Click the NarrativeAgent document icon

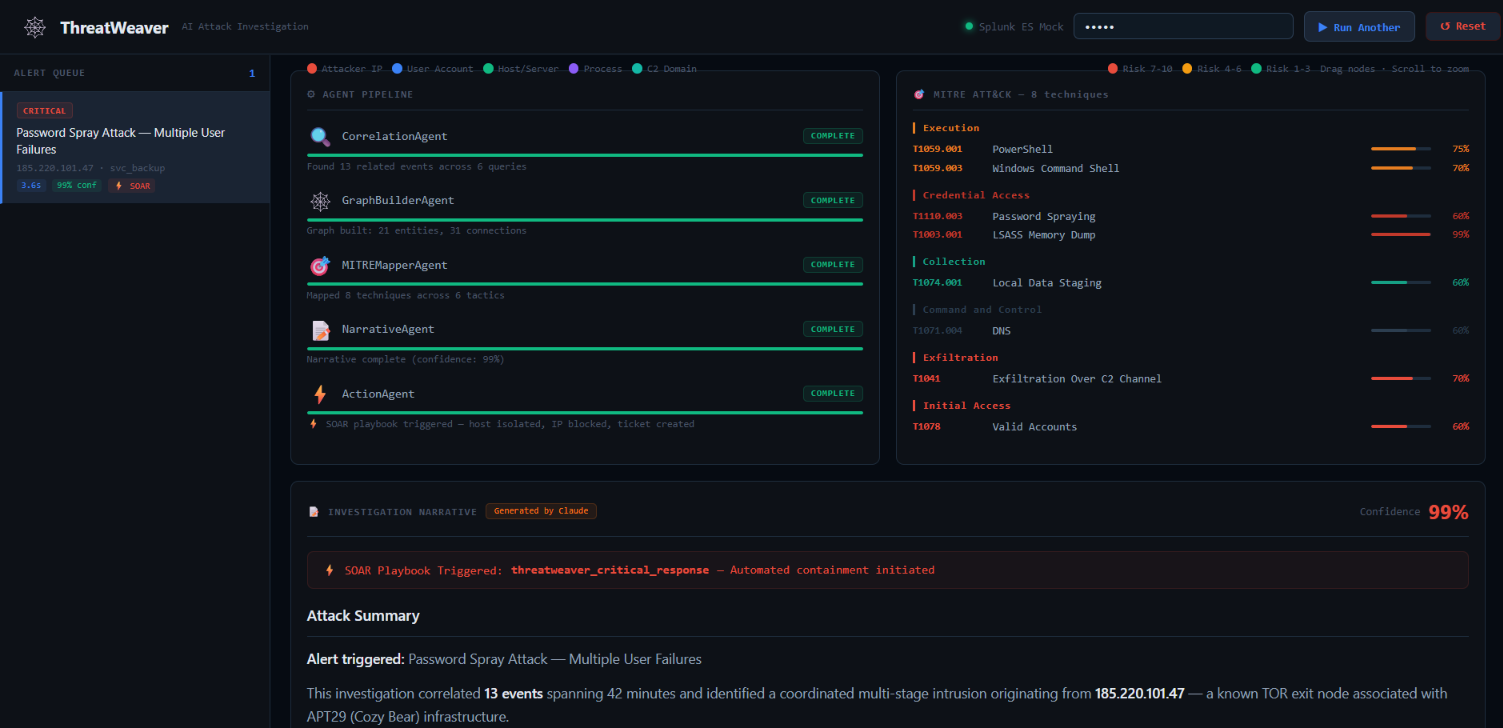point(320,330)
